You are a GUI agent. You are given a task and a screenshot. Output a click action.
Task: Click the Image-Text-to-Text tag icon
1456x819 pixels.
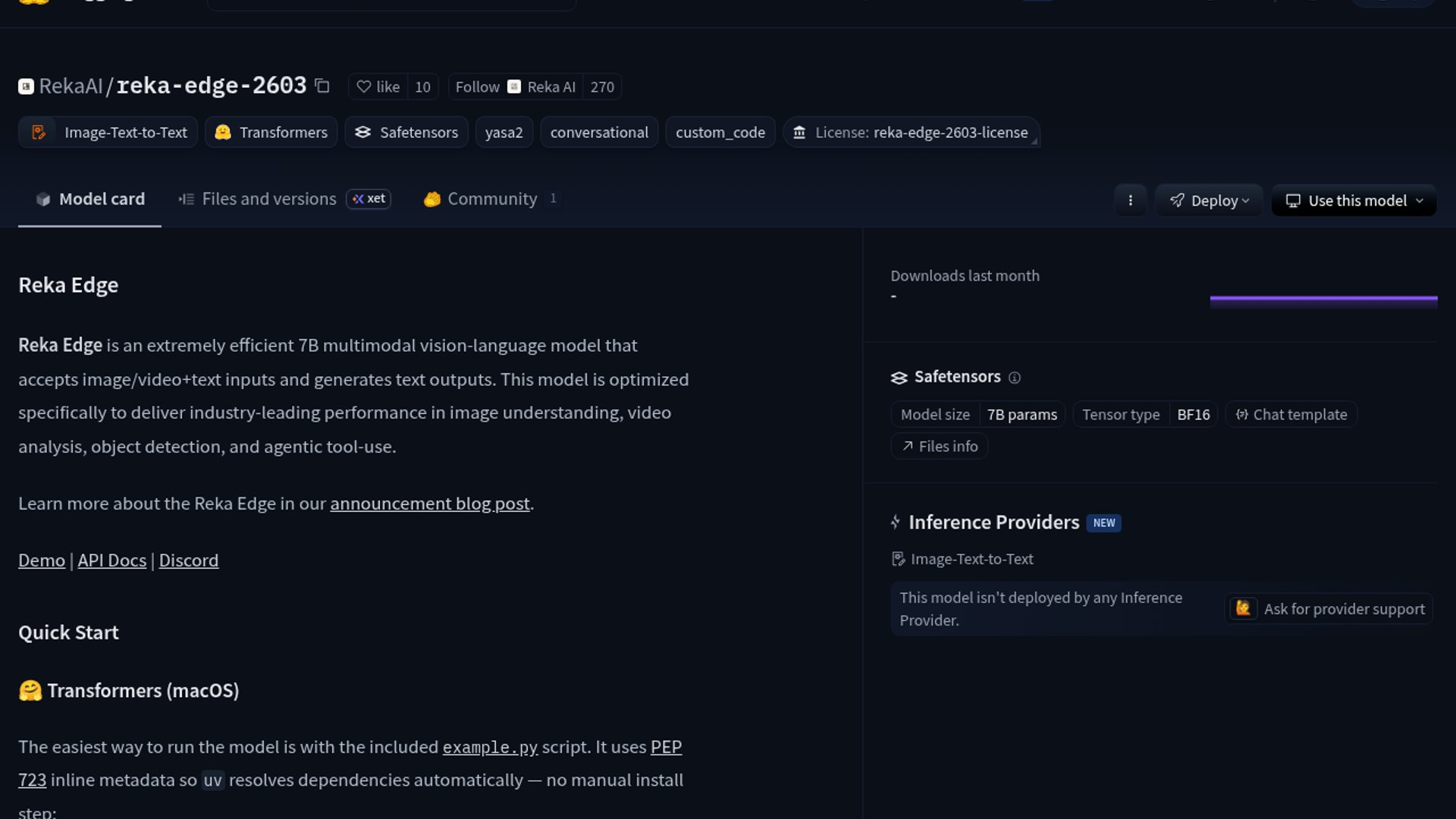(39, 133)
